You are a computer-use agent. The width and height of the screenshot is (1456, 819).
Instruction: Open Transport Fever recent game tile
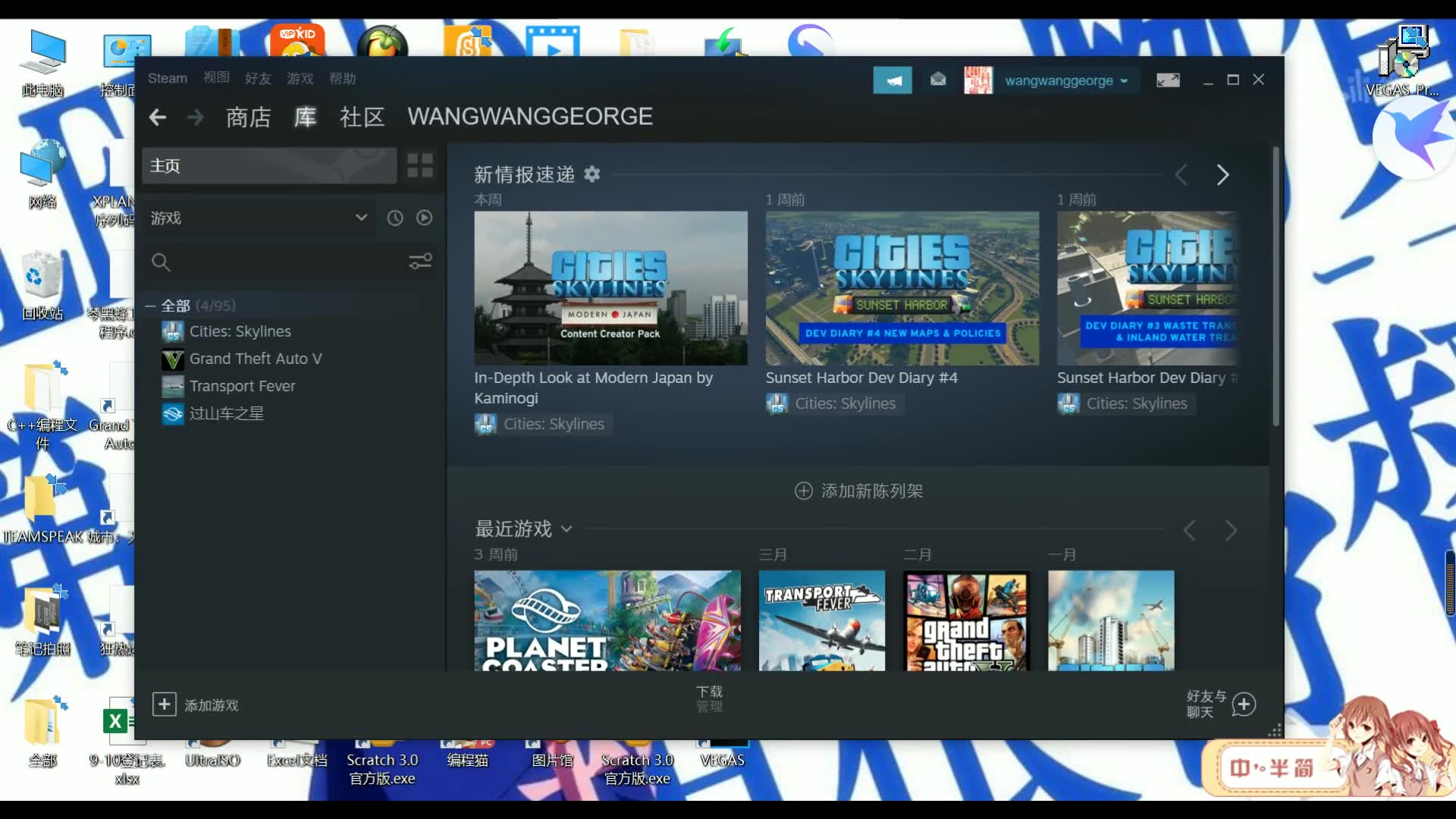[x=822, y=620]
